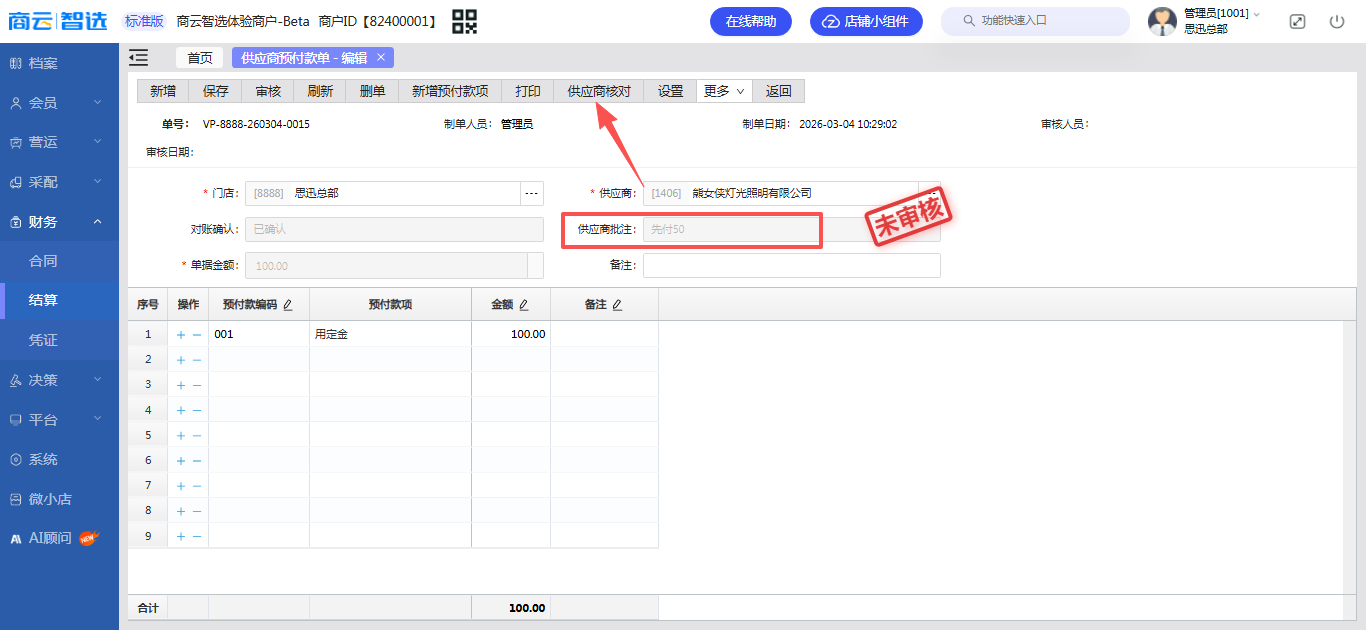Collapse the sidebar with the menu toggle icon

(x=139, y=58)
